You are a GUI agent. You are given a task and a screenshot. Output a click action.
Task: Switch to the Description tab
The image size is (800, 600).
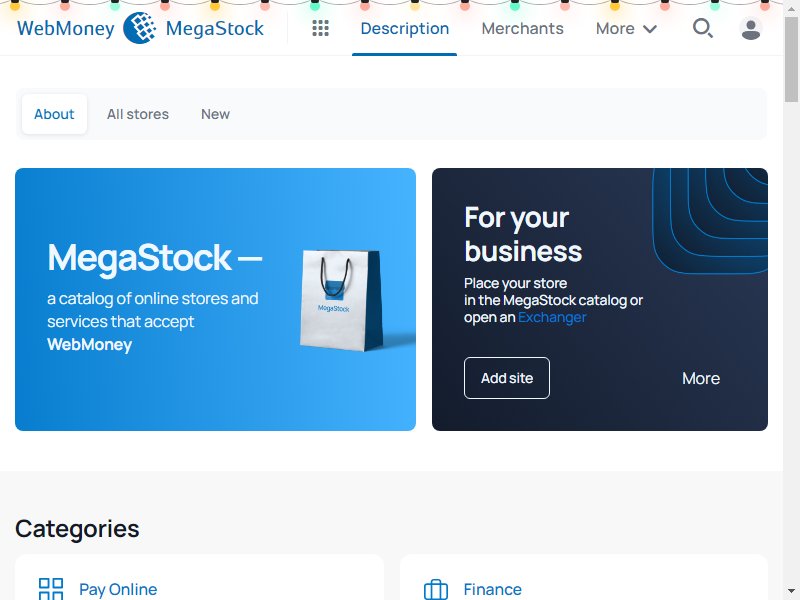point(405,29)
